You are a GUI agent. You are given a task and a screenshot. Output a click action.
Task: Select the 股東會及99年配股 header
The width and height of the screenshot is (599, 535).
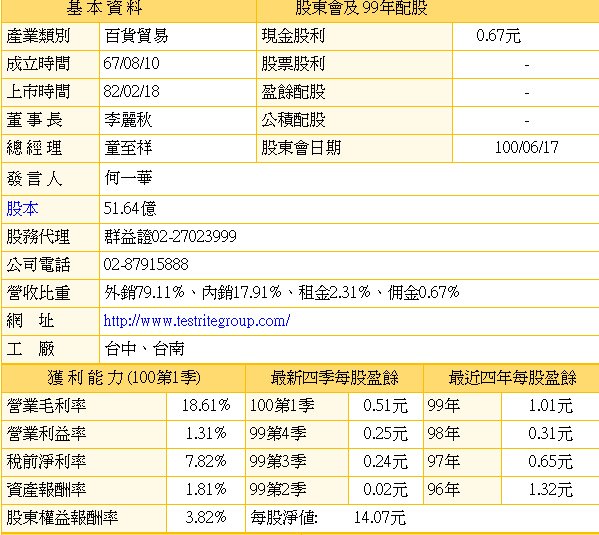tap(361, 8)
